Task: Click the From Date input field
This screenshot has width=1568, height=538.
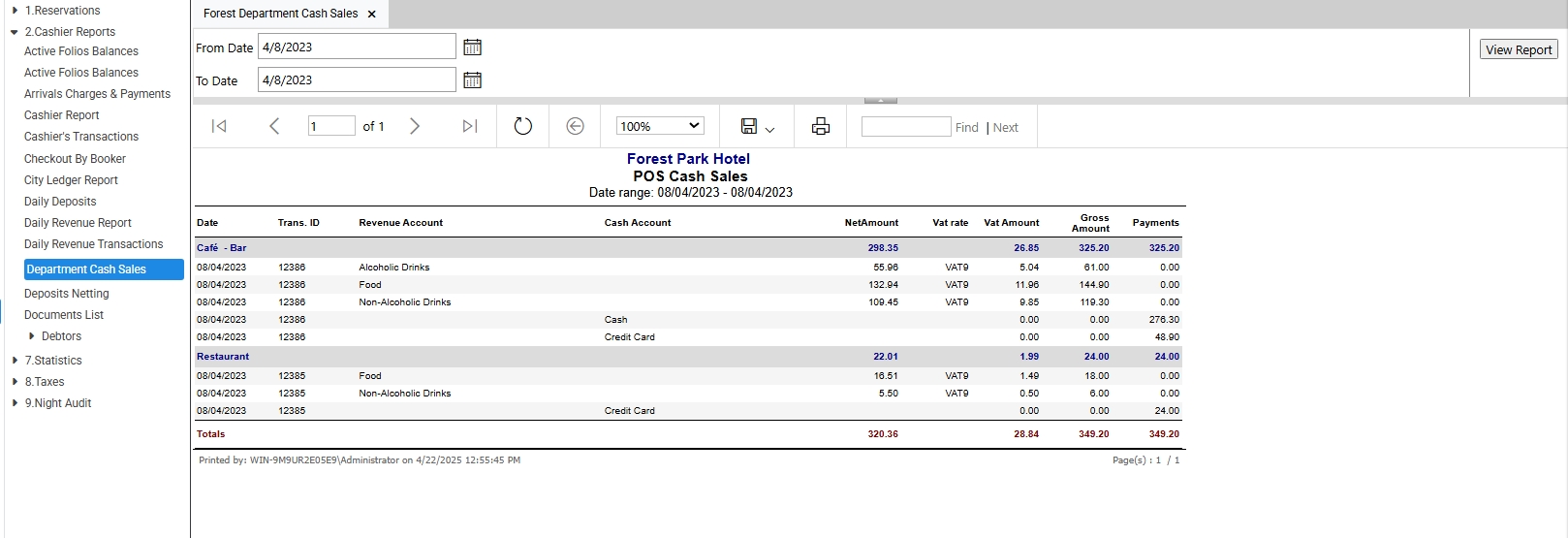Action: point(357,47)
